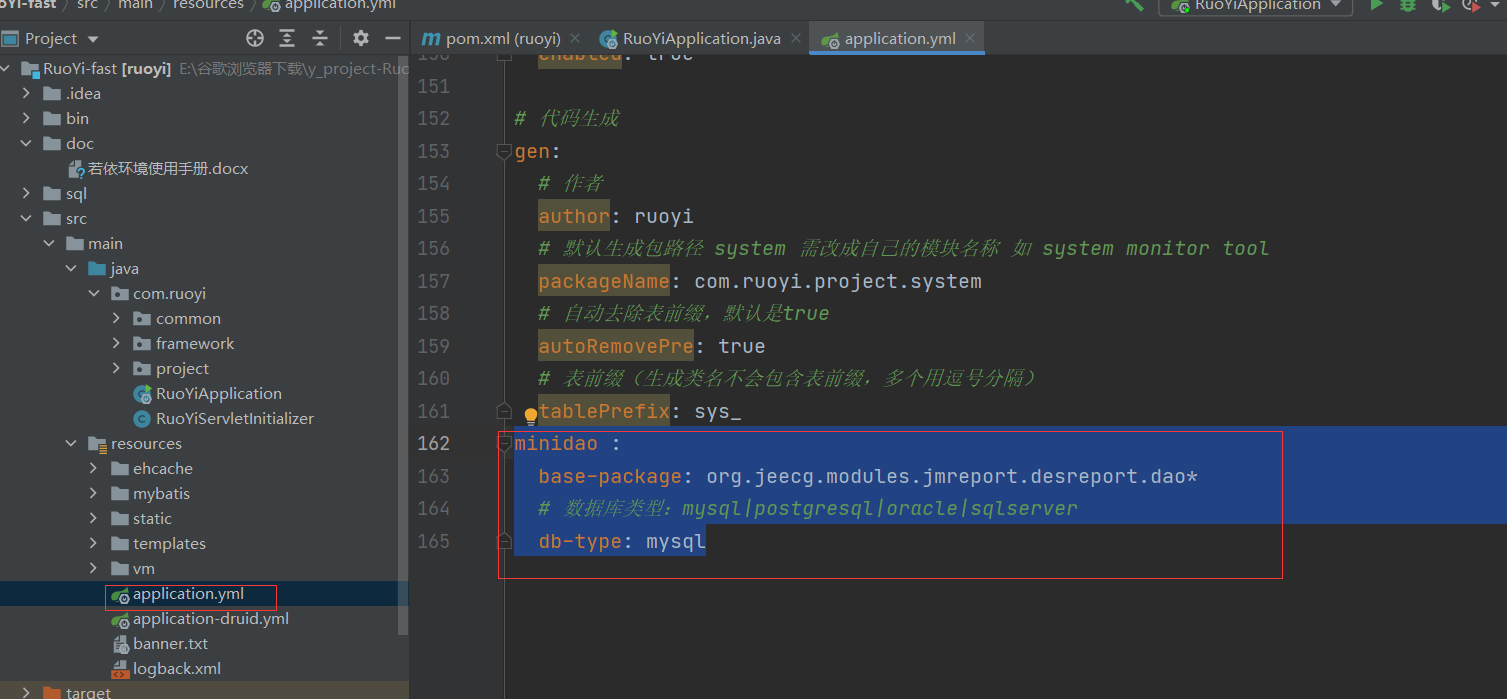Switch to the RuoYiApplication.java tab
The height and width of the screenshot is (699, 1507).
(x=702, y=39)
